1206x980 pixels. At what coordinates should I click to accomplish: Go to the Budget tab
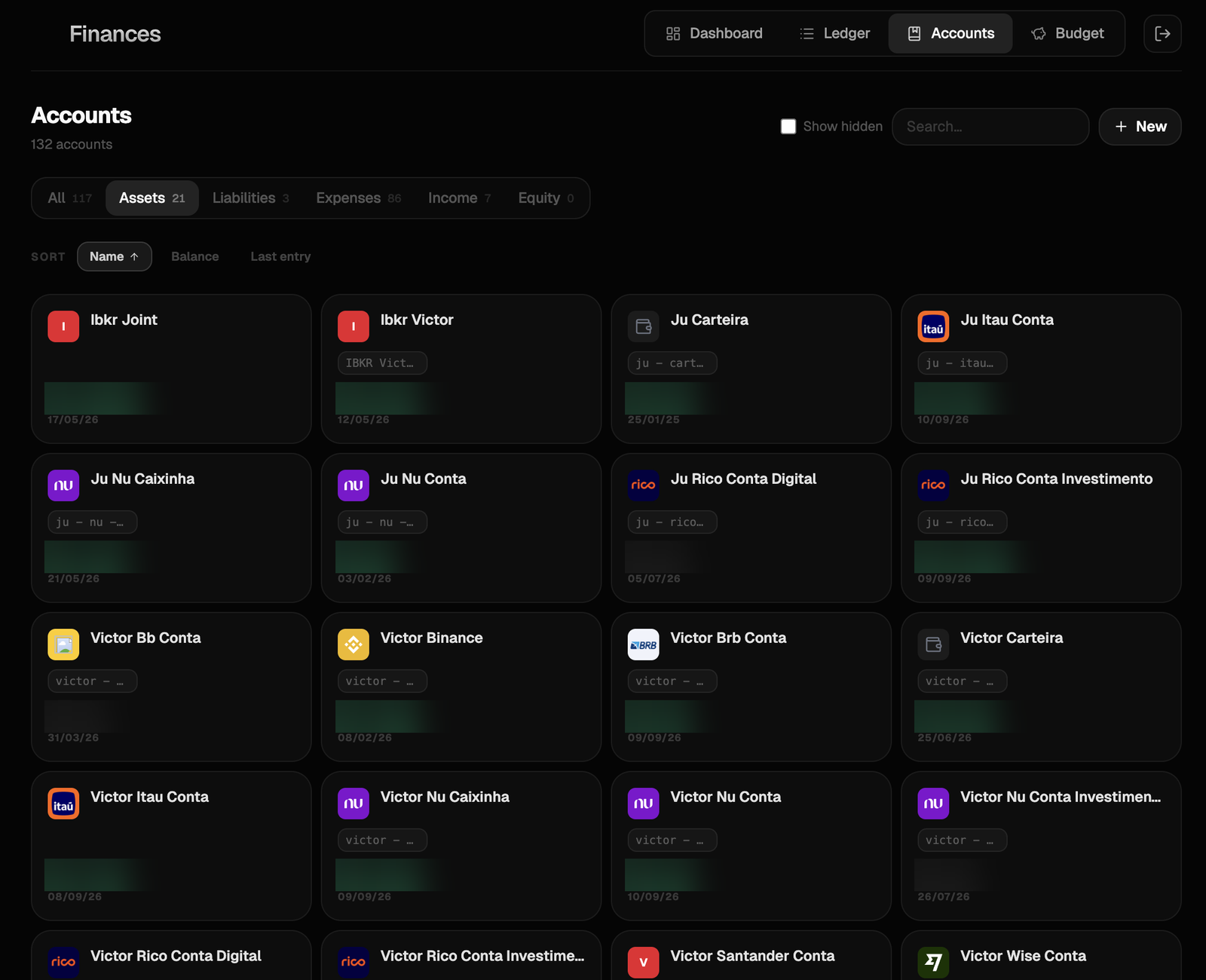pyautogui.click(x=1068, y=33)
